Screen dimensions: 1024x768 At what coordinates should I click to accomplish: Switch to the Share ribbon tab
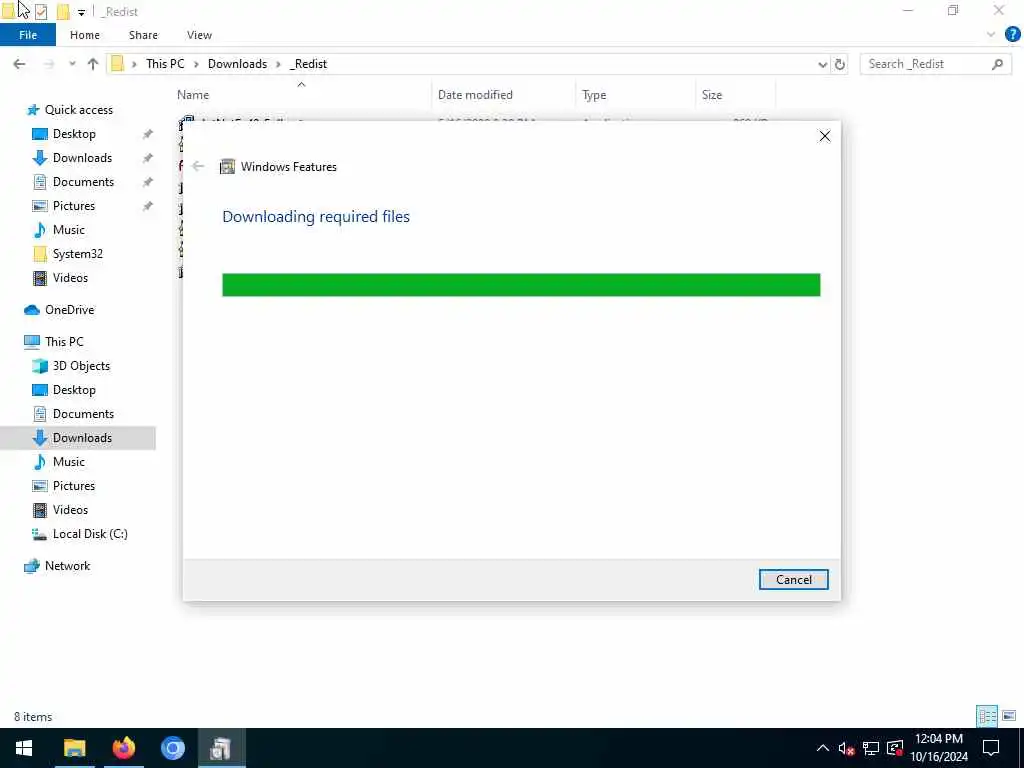tap(143, 35)
